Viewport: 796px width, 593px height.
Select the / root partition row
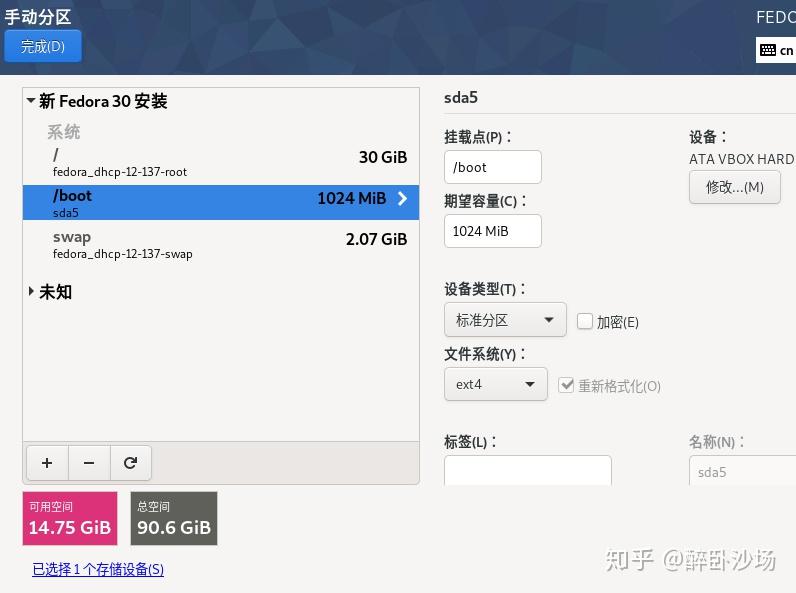click(x=221, y=162)
